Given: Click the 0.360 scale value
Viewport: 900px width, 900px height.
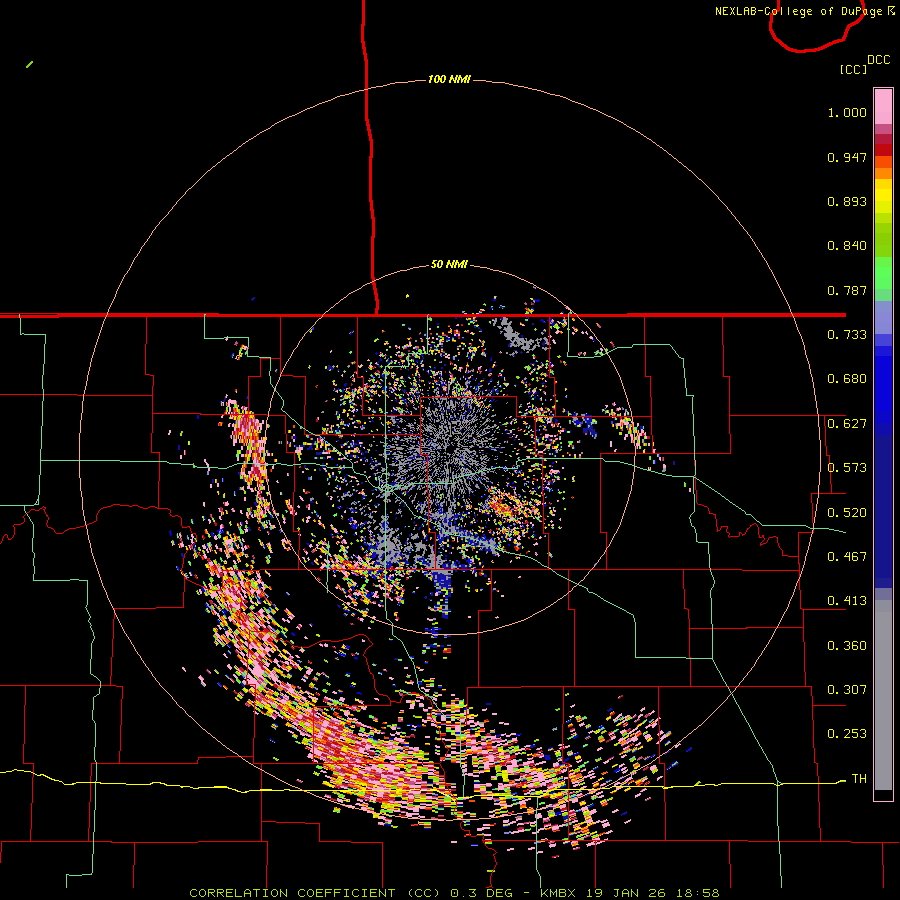Looking at the screenshot, I should pyautogui.click(x=847, y=646).
